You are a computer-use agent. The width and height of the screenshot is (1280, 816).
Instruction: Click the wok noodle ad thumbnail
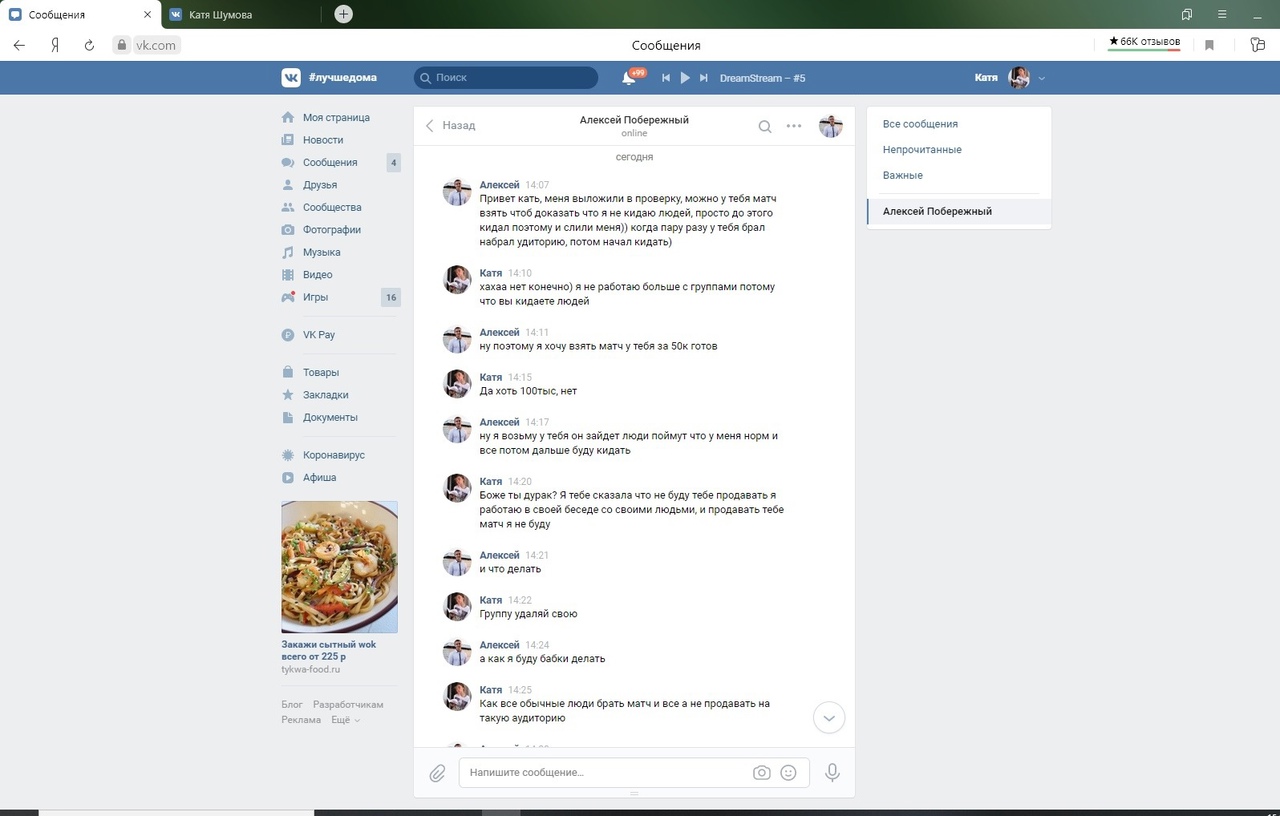pyautogui.click(x=339, y=567)
